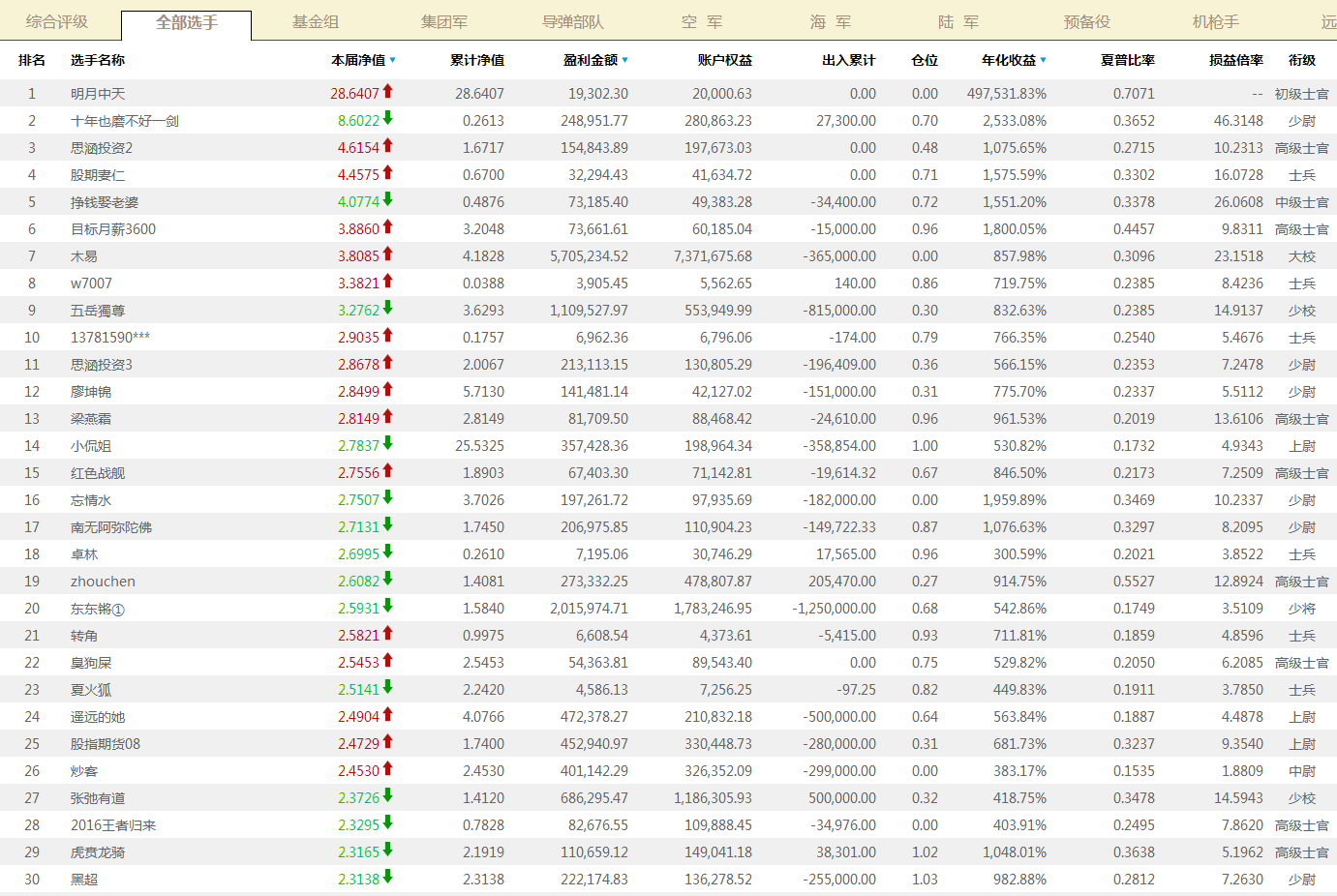Switch to the 综合评级 tab

pyautogui.click(x=57, y=22)
